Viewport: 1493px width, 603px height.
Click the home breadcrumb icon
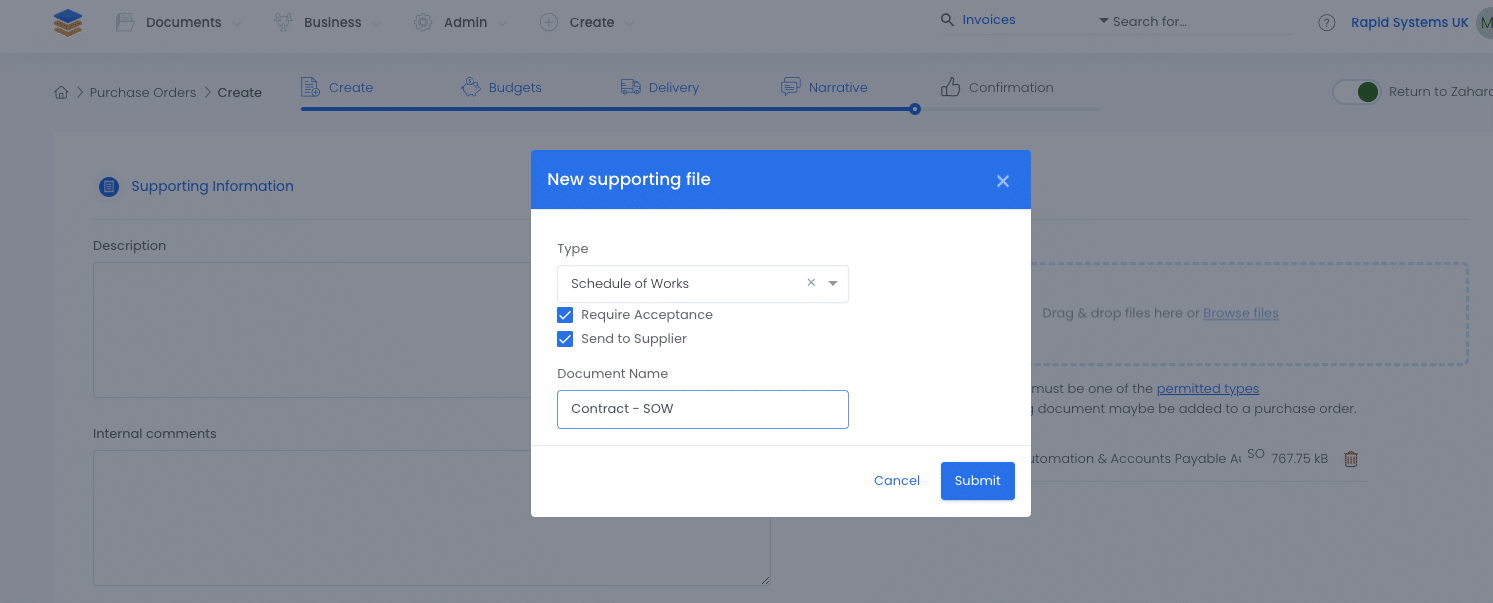[61, 92]
